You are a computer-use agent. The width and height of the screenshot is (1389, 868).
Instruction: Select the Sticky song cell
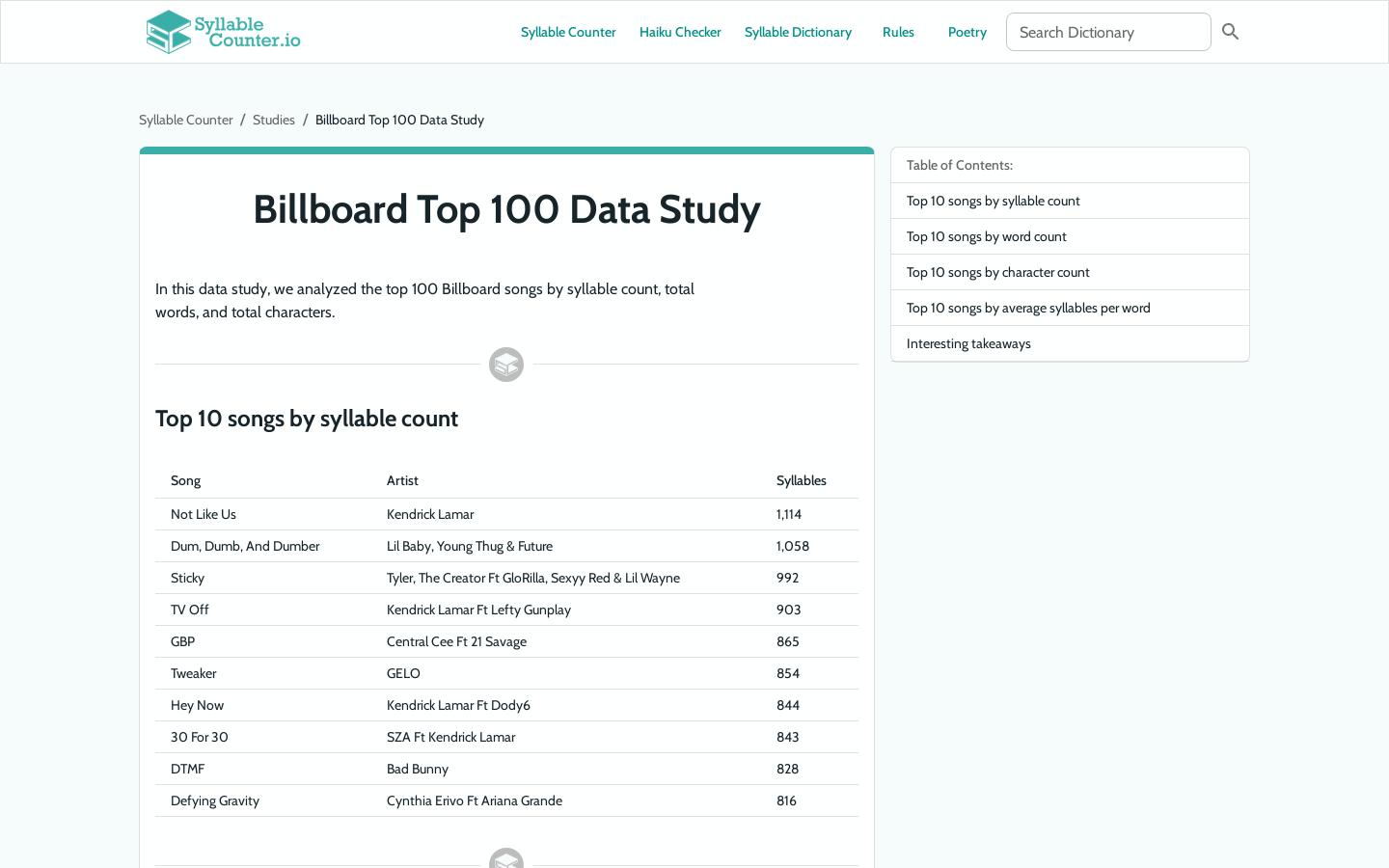click(x=187, y=578)
